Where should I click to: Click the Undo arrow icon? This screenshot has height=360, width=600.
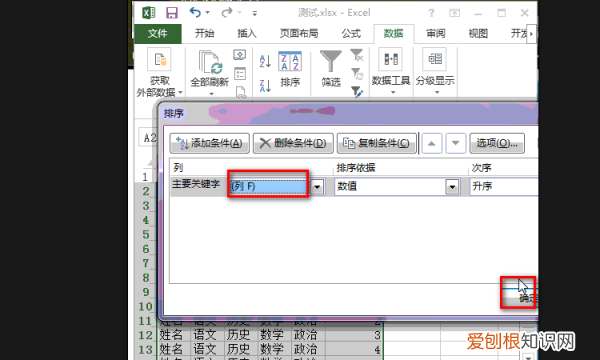coord(195,13)
